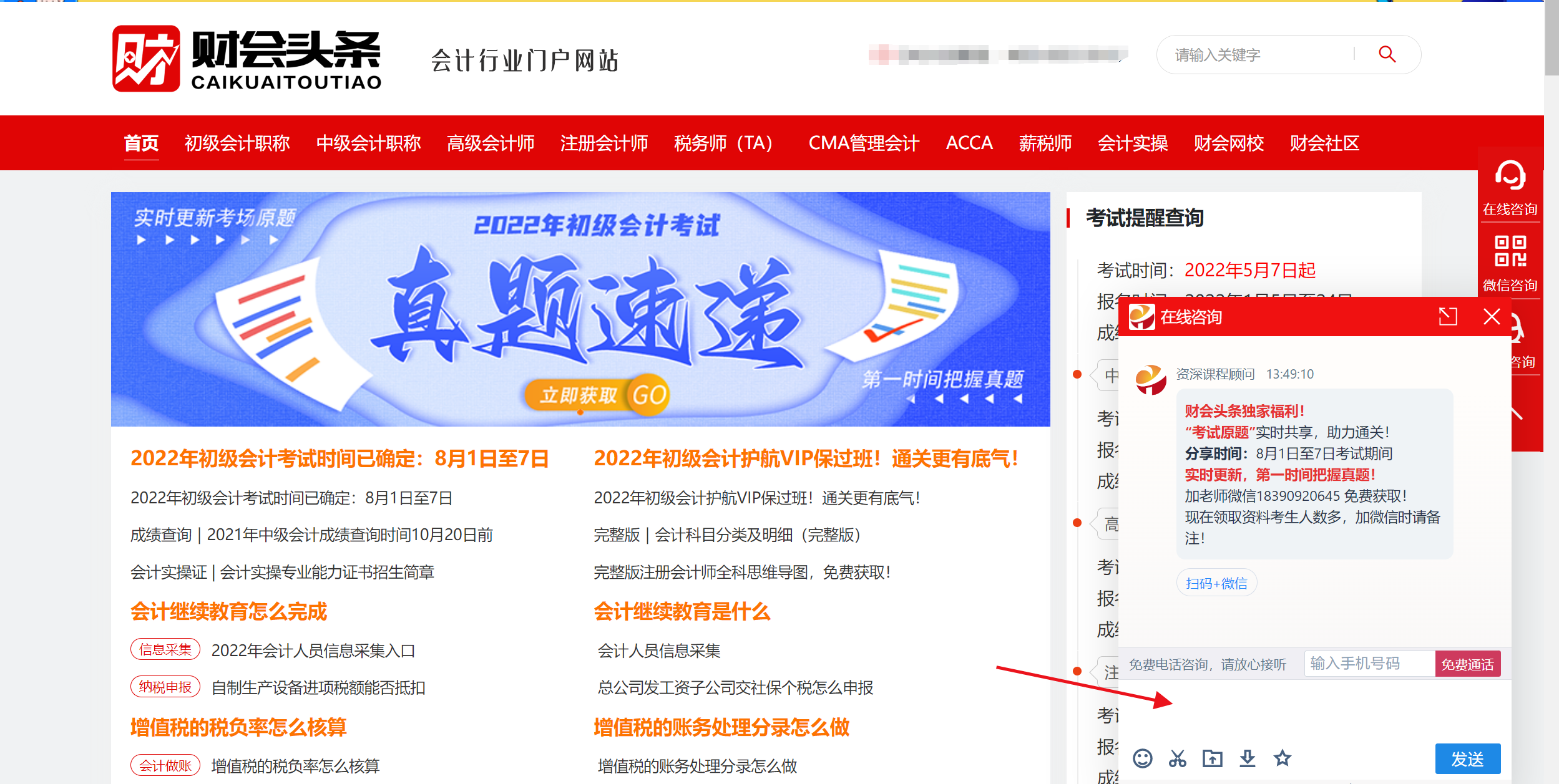1559x784 pixels.
Task: Open heading 增值税的账务处理分录怎么做
Action: (721, 727)
